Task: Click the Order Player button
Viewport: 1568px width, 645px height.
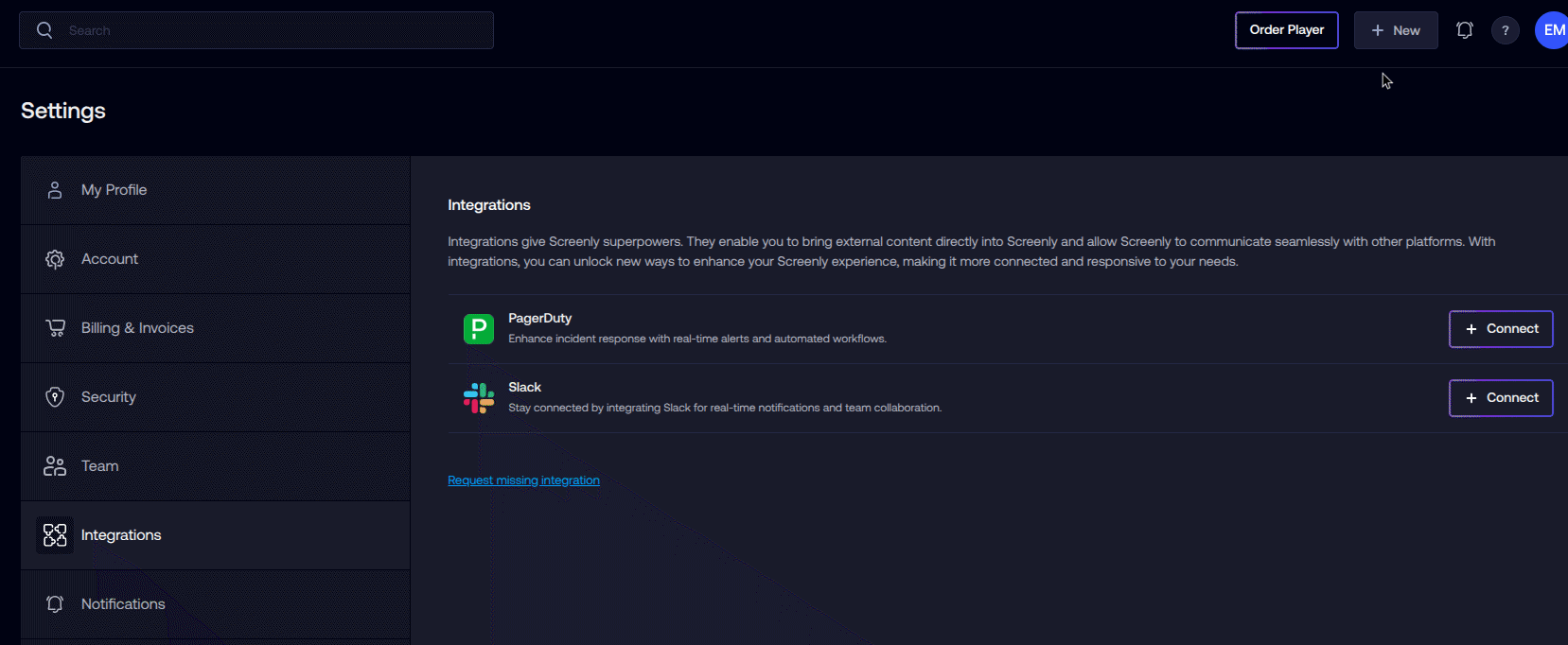Action: (1287, 30)
